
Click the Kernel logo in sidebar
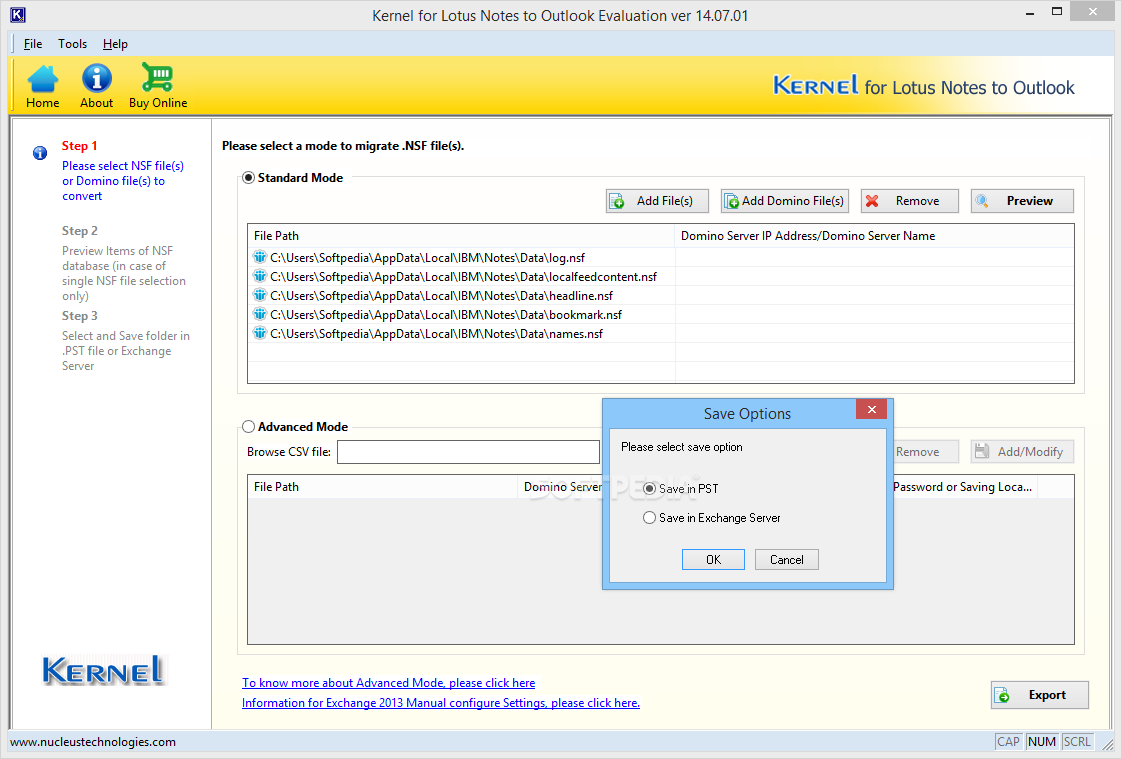103,671
